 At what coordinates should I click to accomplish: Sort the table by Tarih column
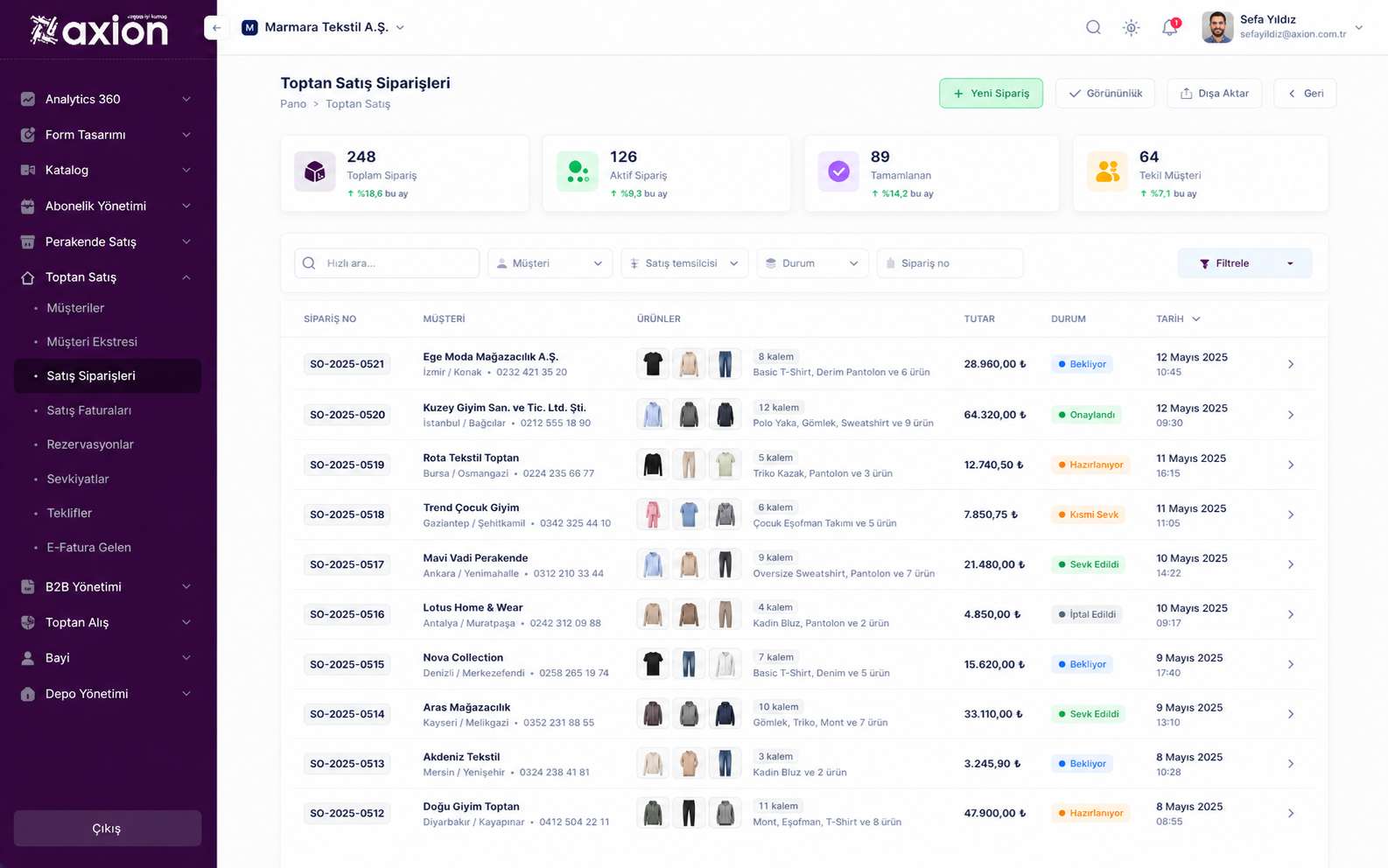tap(1178, 319)
